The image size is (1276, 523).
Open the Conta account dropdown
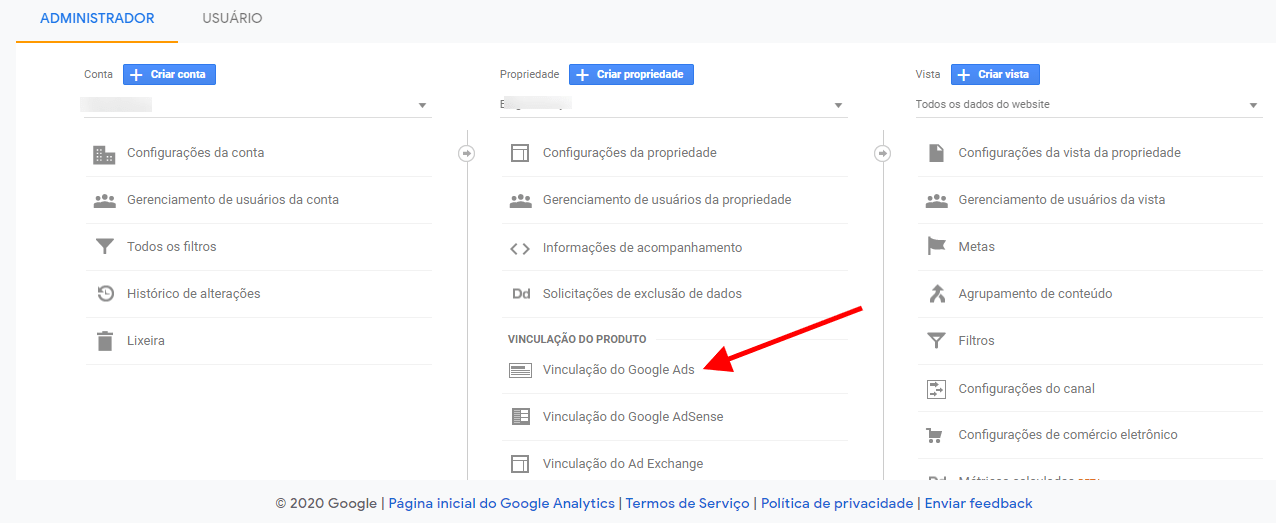257,105
